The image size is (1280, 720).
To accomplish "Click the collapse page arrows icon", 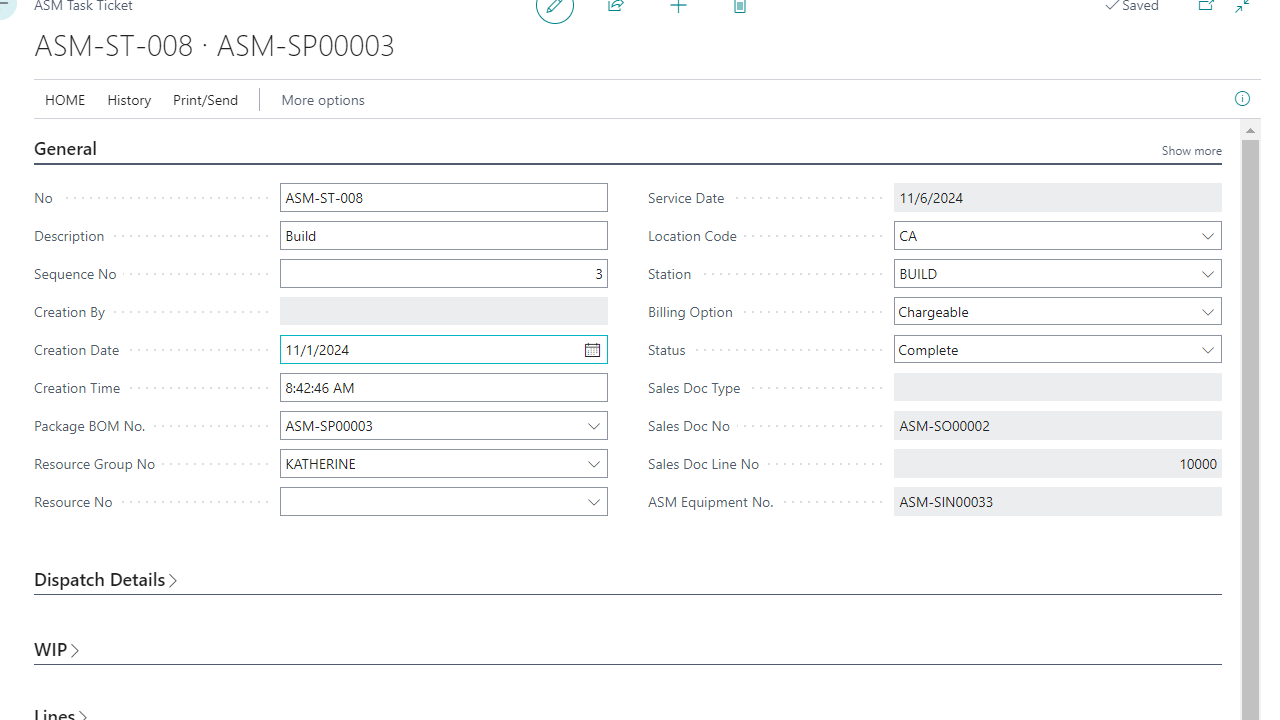I will click(1242, 6).
